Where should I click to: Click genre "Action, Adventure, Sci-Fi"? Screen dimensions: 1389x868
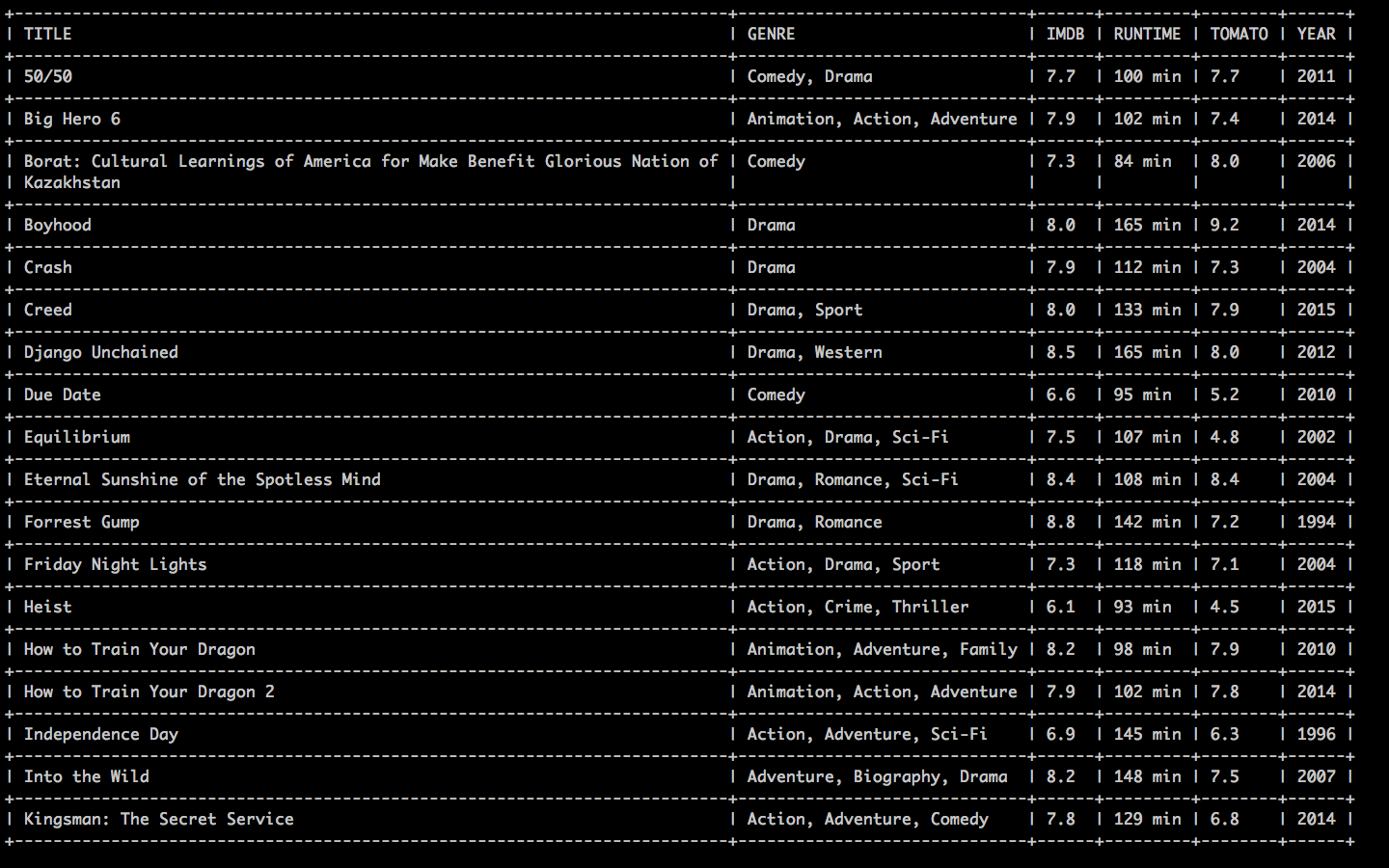coord(868,734)
